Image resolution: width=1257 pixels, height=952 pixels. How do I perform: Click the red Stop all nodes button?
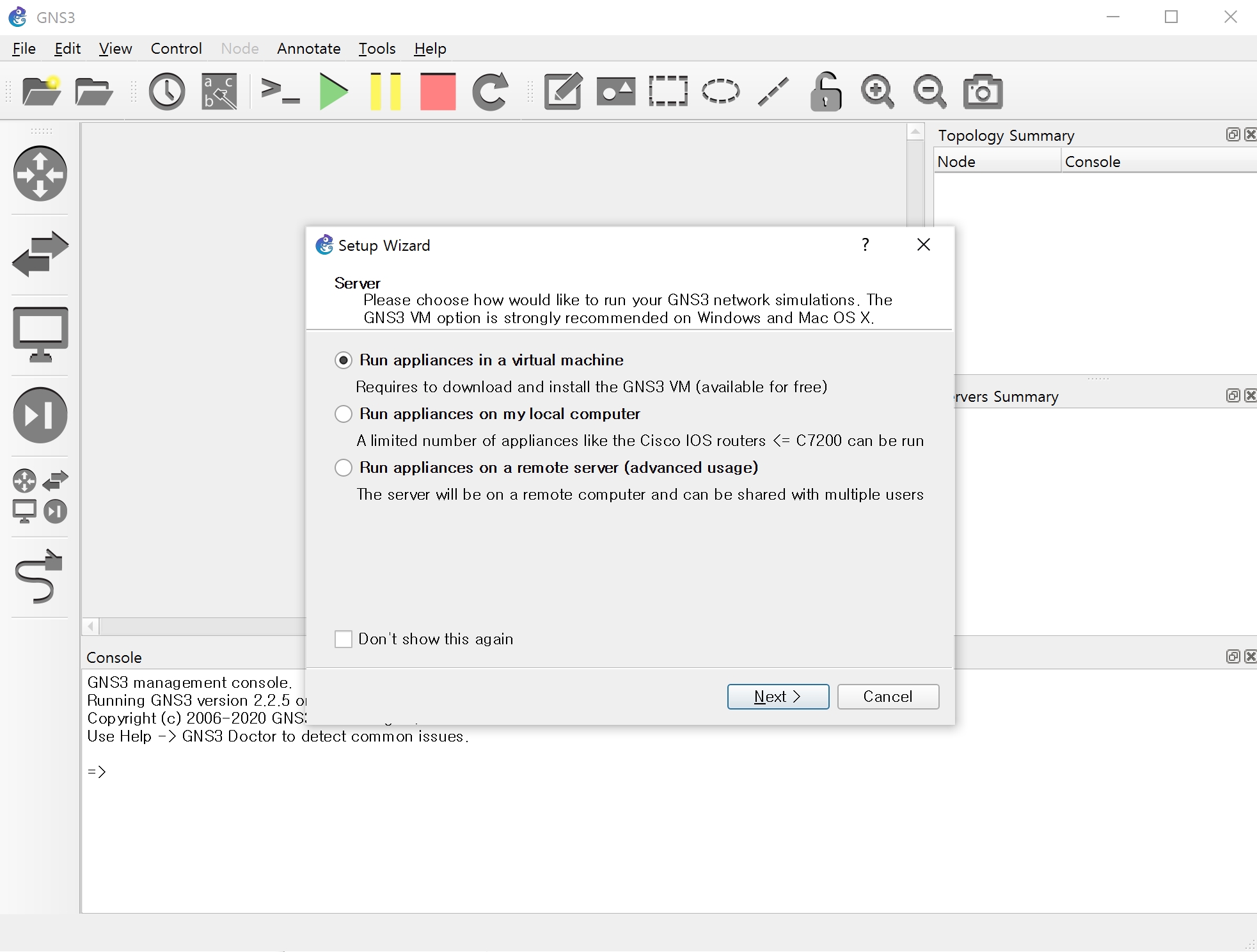pos(438,91)
